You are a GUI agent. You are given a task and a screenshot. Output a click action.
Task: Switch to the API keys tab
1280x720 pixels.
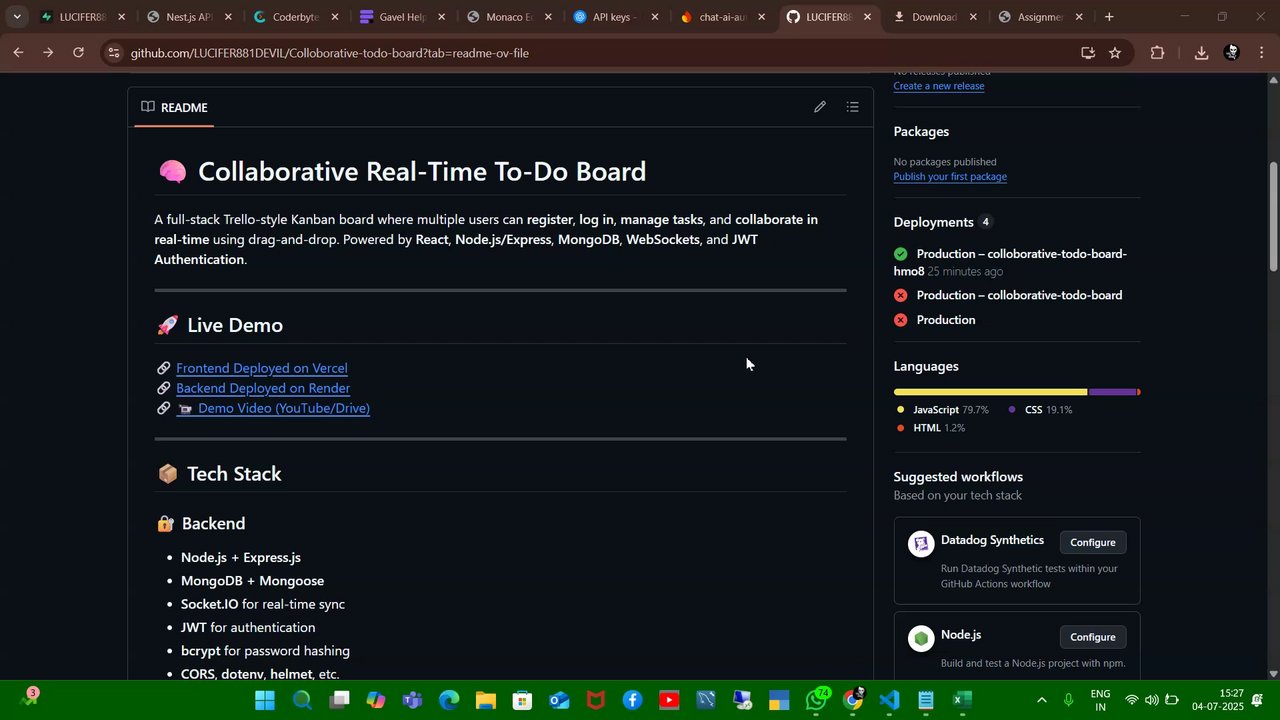click(616, 17)
